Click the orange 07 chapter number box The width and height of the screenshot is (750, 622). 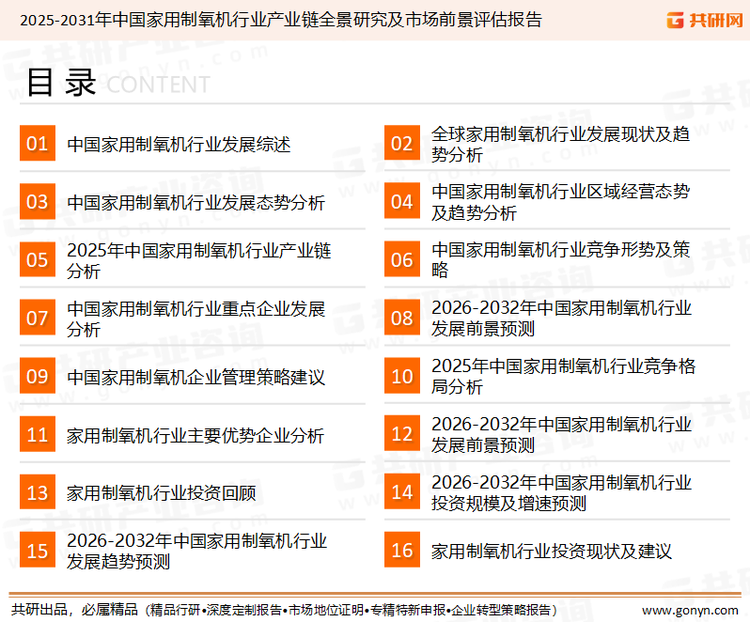pyautogui.click(x=37, y=318)
